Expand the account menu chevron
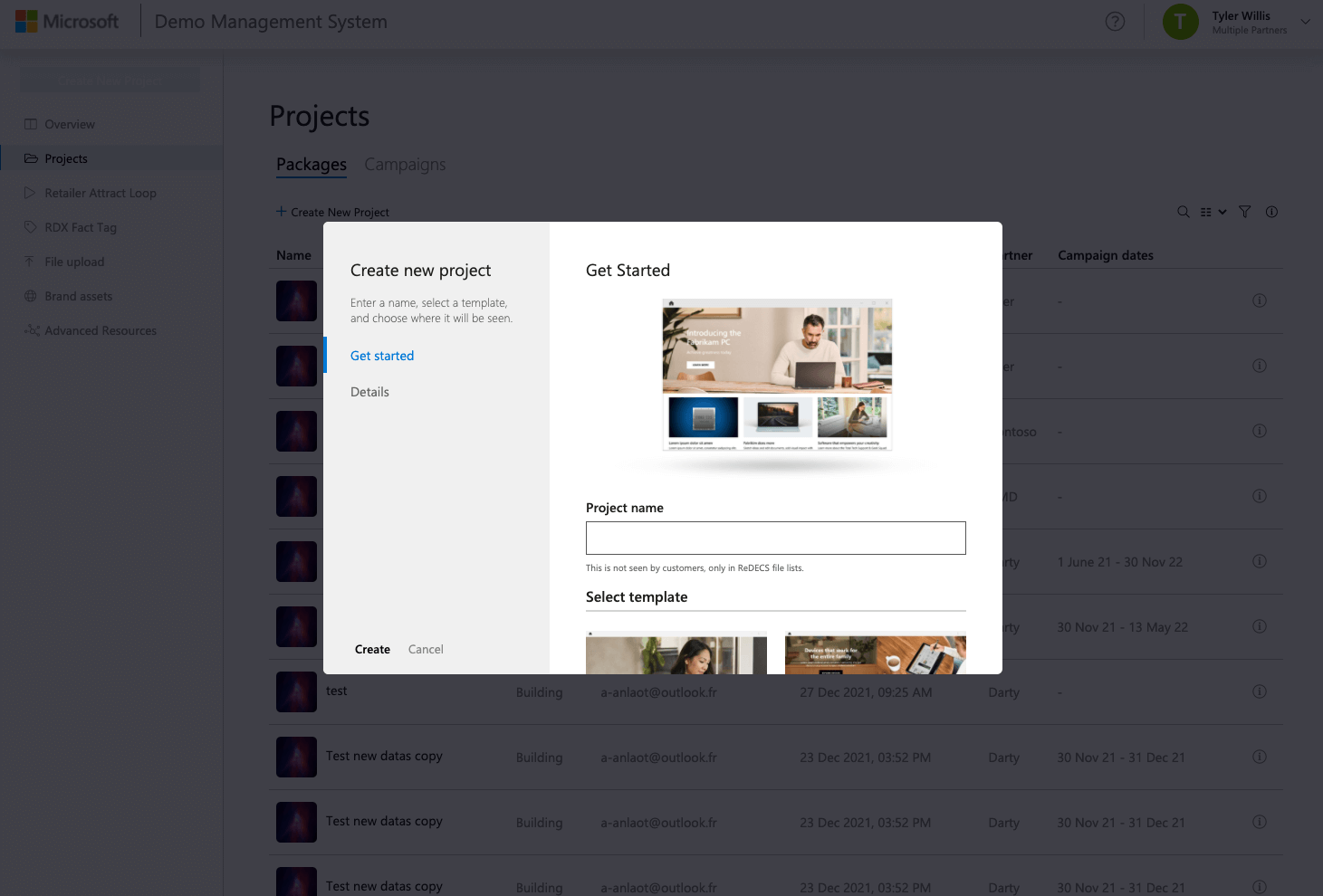Screen dimensions: 1323x896 (x=1305, y=22)
